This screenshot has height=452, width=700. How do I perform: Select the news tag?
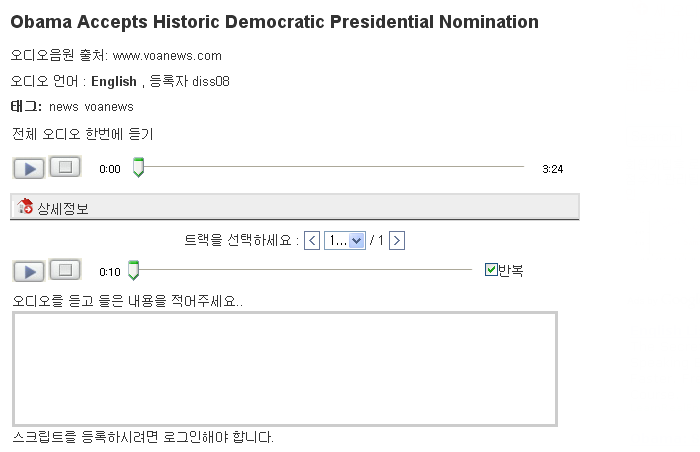point(63,107)
